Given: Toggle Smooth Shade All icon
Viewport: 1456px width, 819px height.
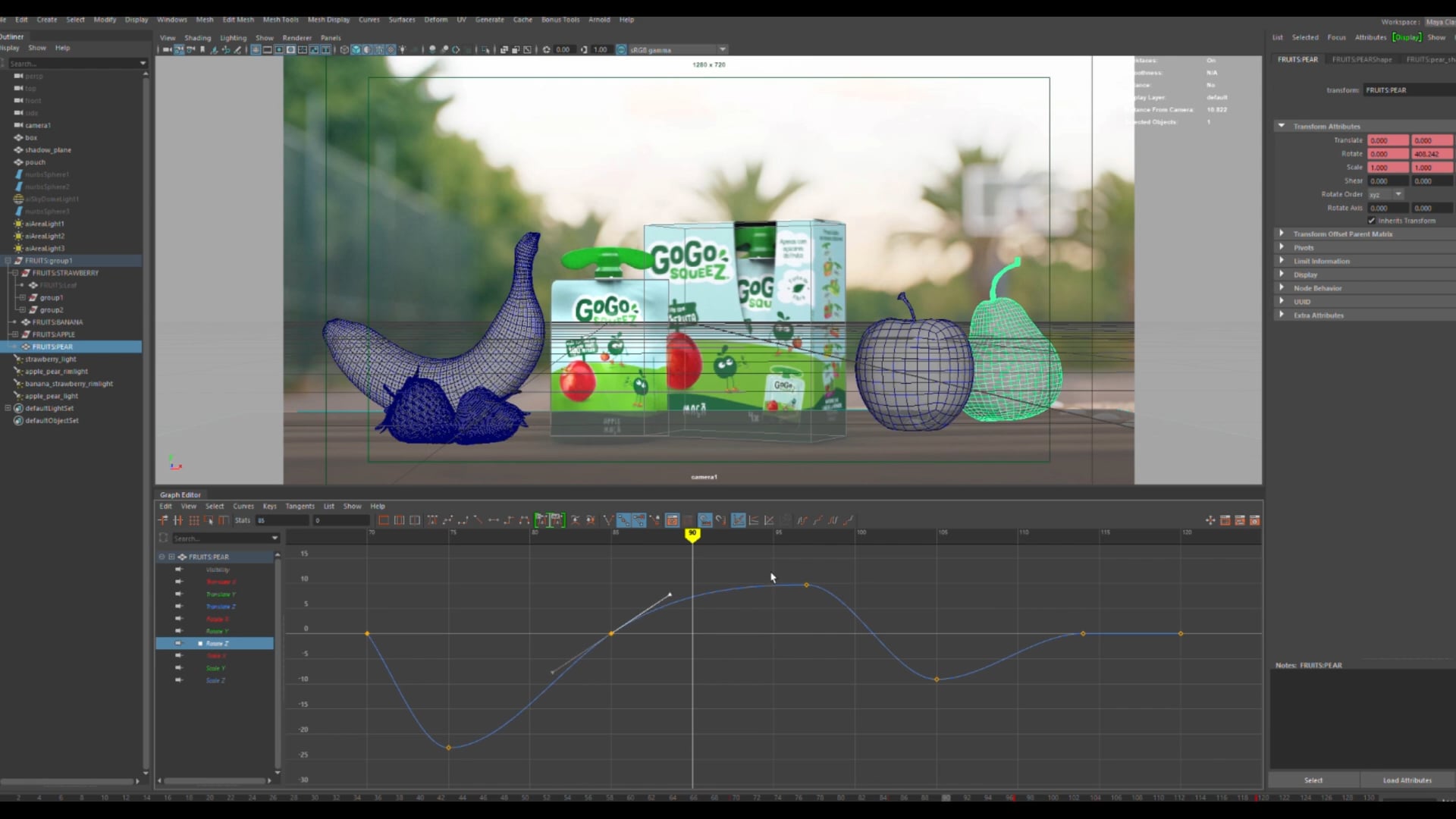Looking at the screenshot, I should (356, 49).
